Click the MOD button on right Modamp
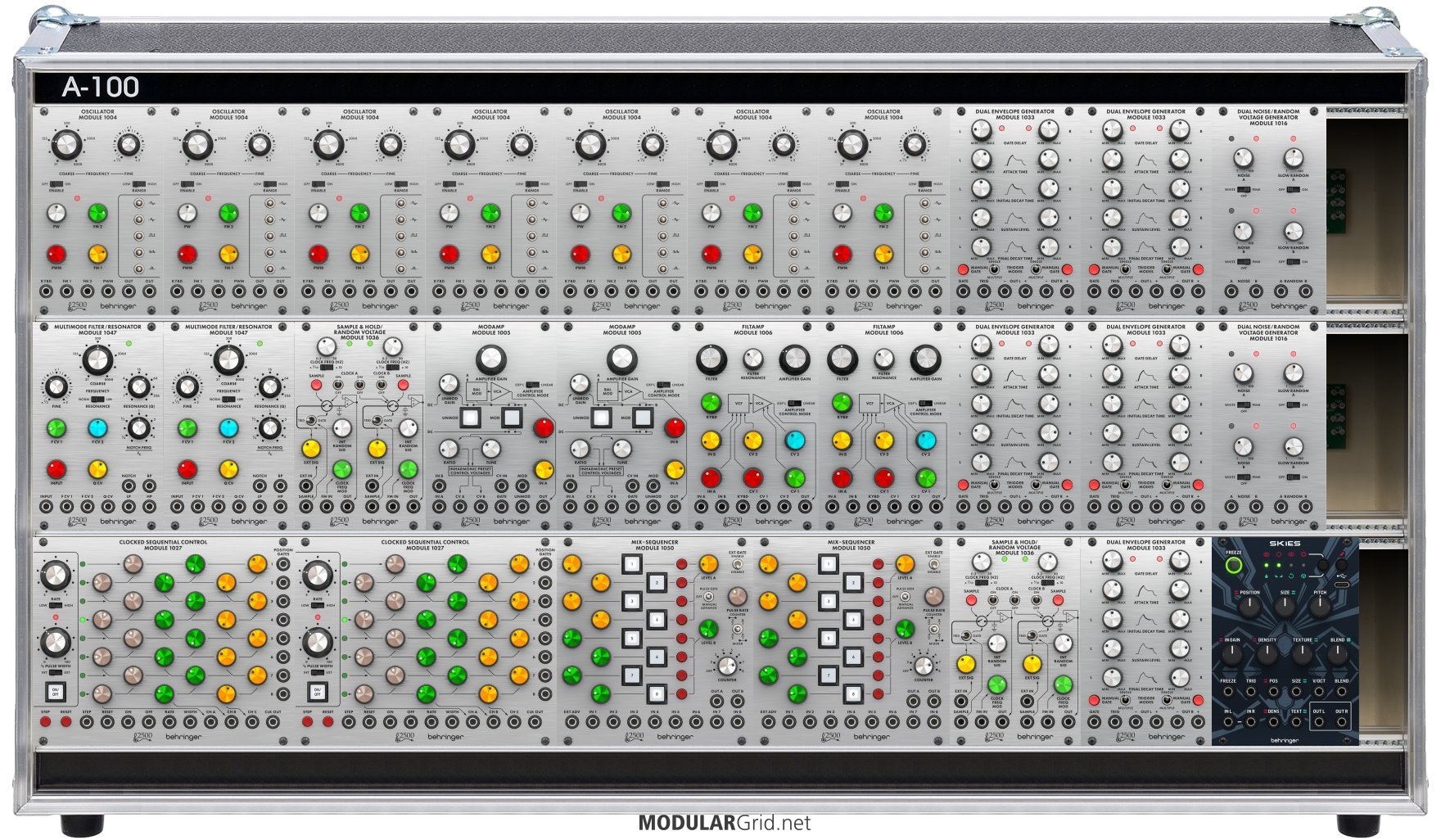The width and height of the screenshot is (1450, 840). (x=644, y=418)
